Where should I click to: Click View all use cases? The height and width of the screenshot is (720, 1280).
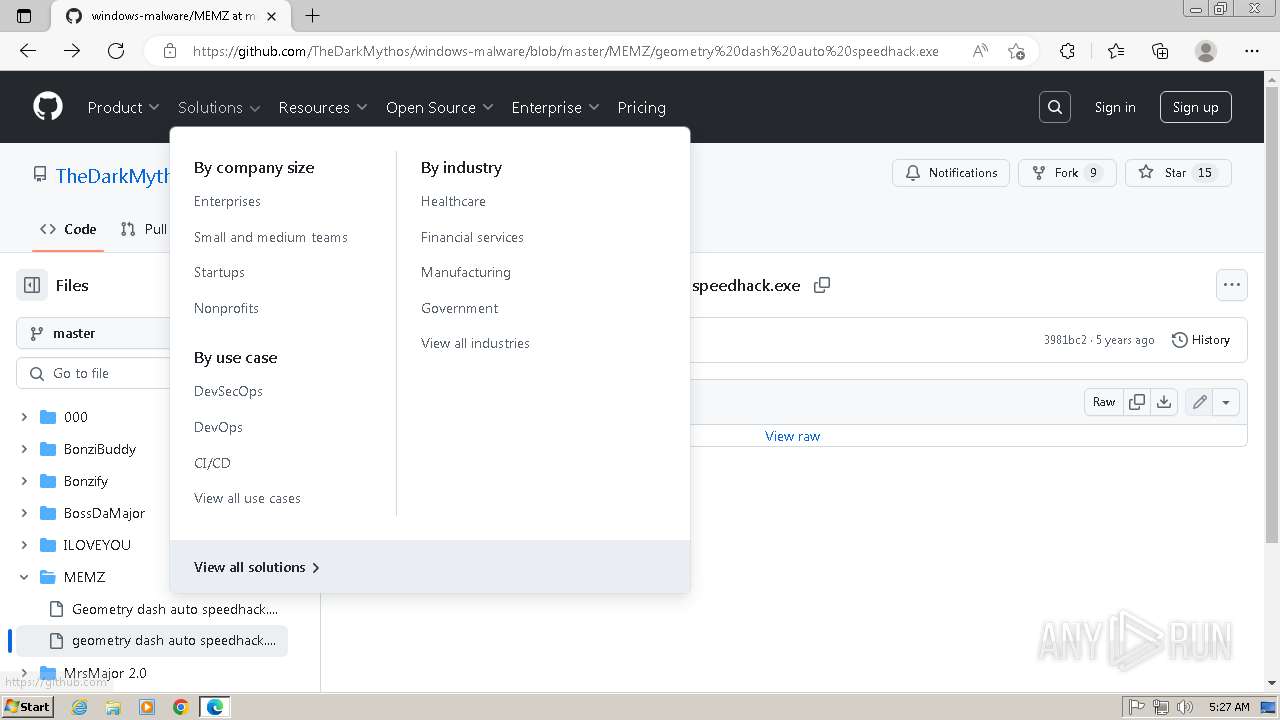pos(247,498)
